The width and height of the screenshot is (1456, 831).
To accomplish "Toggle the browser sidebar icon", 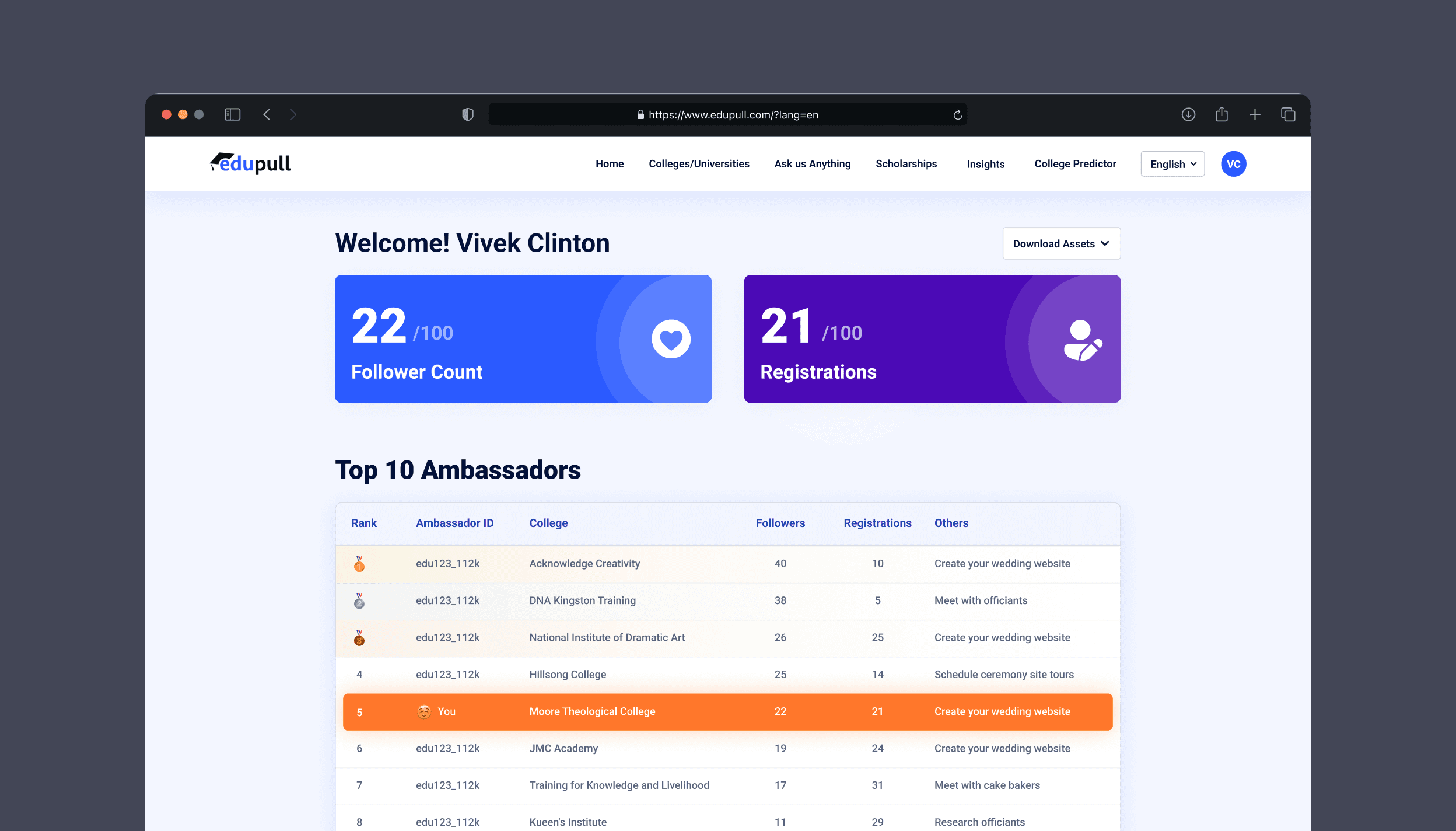I will coord(232,114).
